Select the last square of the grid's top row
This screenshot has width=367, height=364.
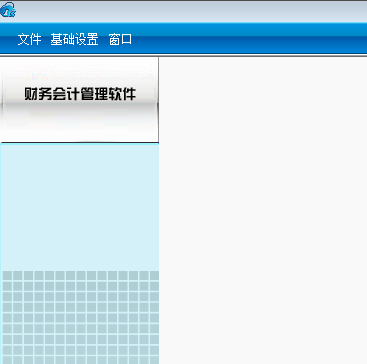(x=154, y=275)
